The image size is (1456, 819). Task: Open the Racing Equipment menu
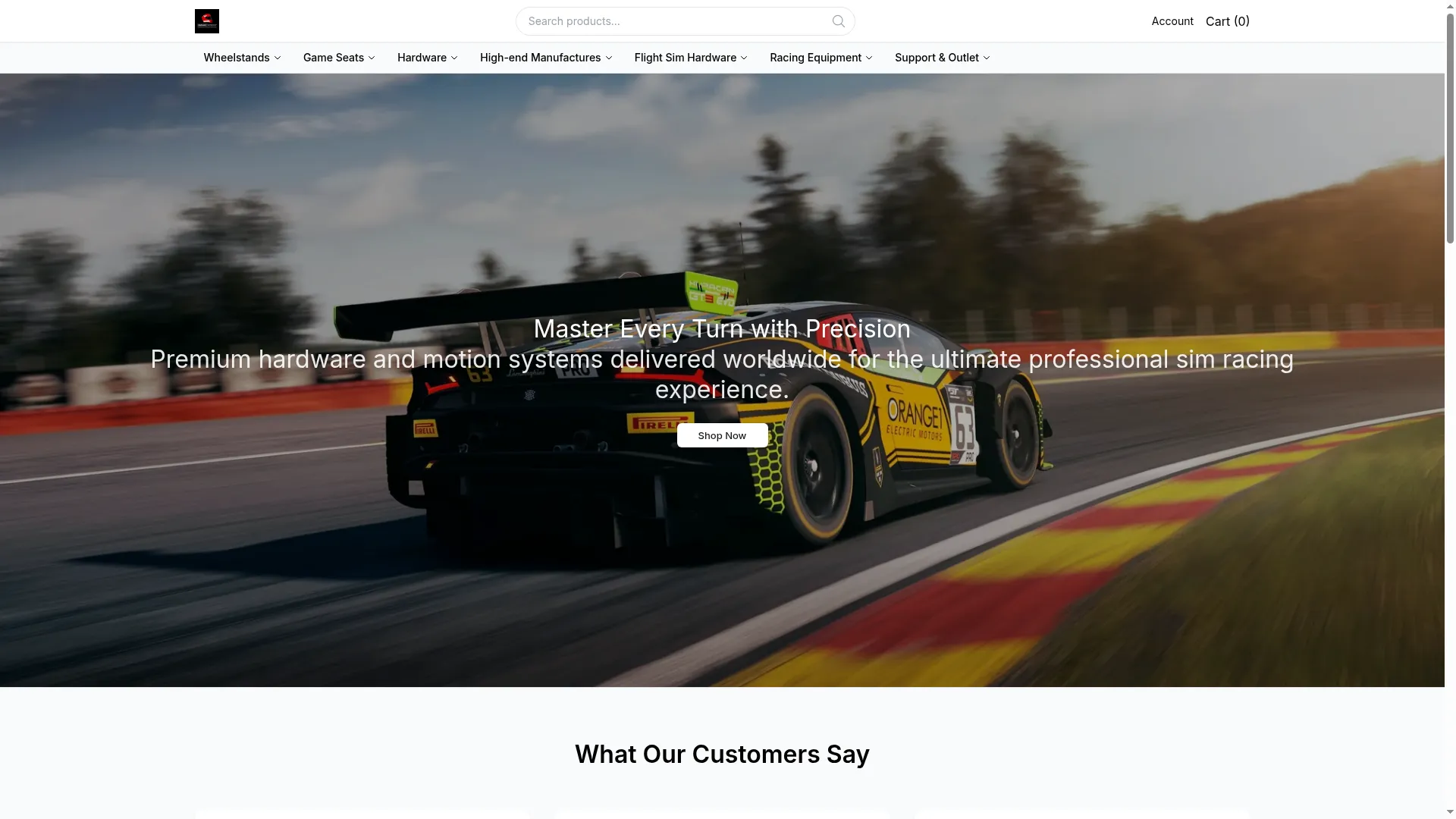821,58
